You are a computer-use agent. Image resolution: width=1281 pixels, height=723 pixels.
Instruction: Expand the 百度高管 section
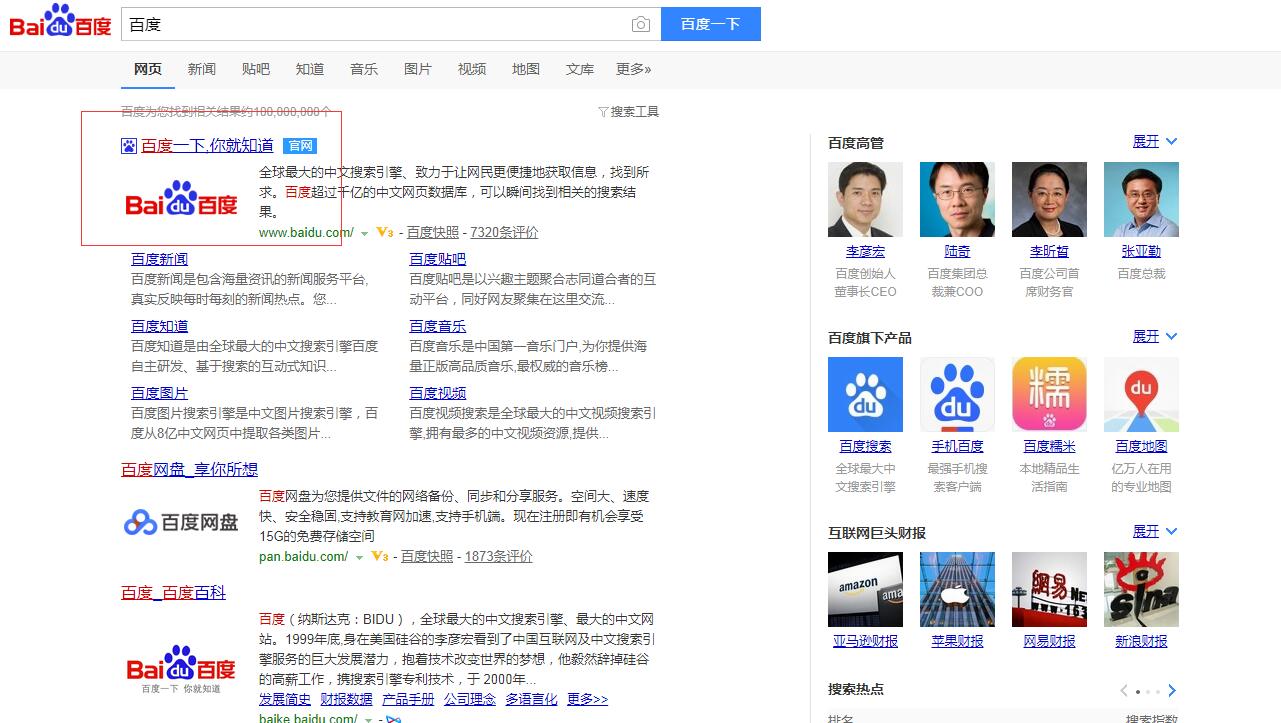(x=1154, y=142)
